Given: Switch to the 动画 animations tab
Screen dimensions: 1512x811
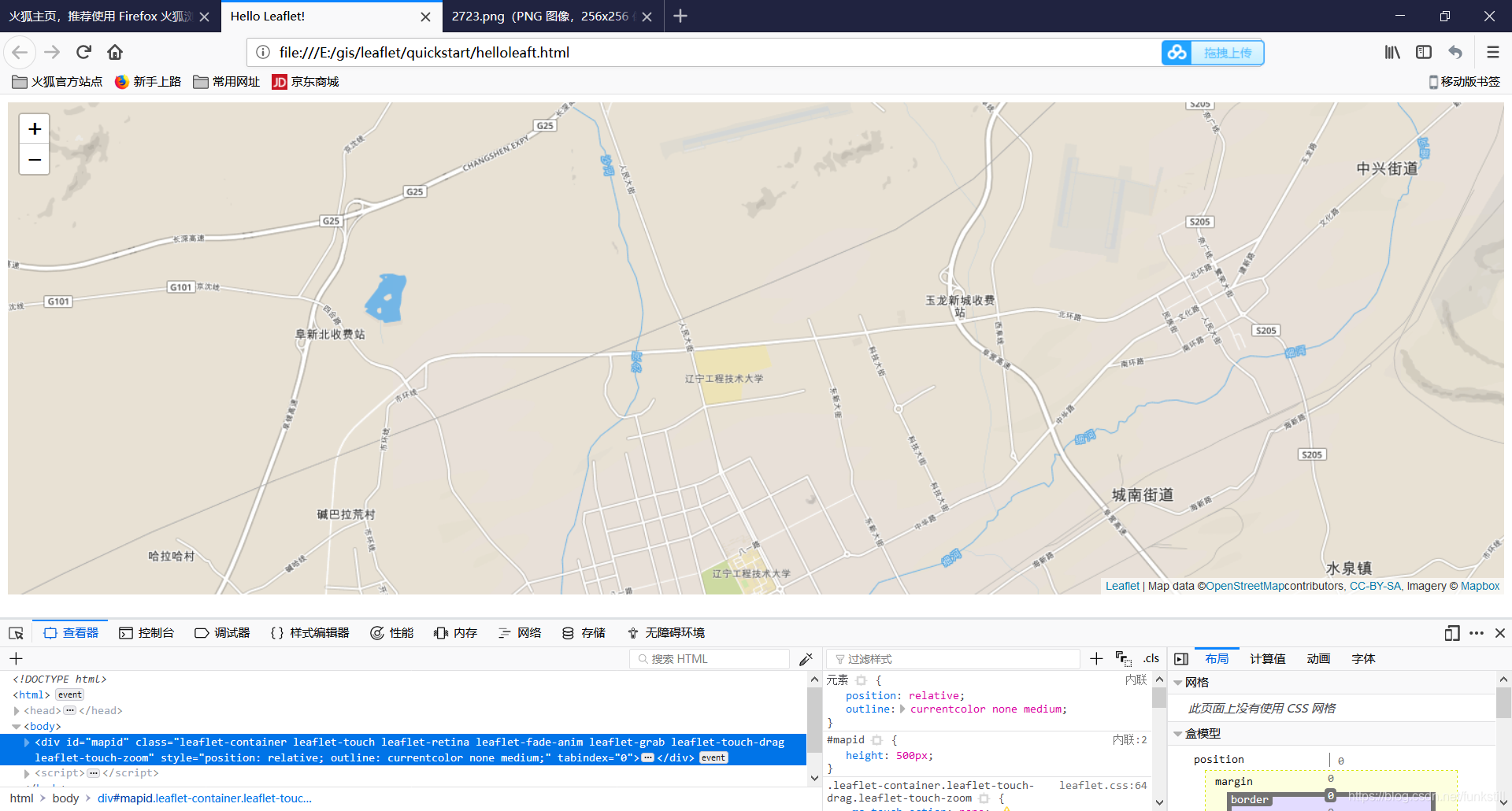Looking at the screenshot, I should tap(1318, 658).
